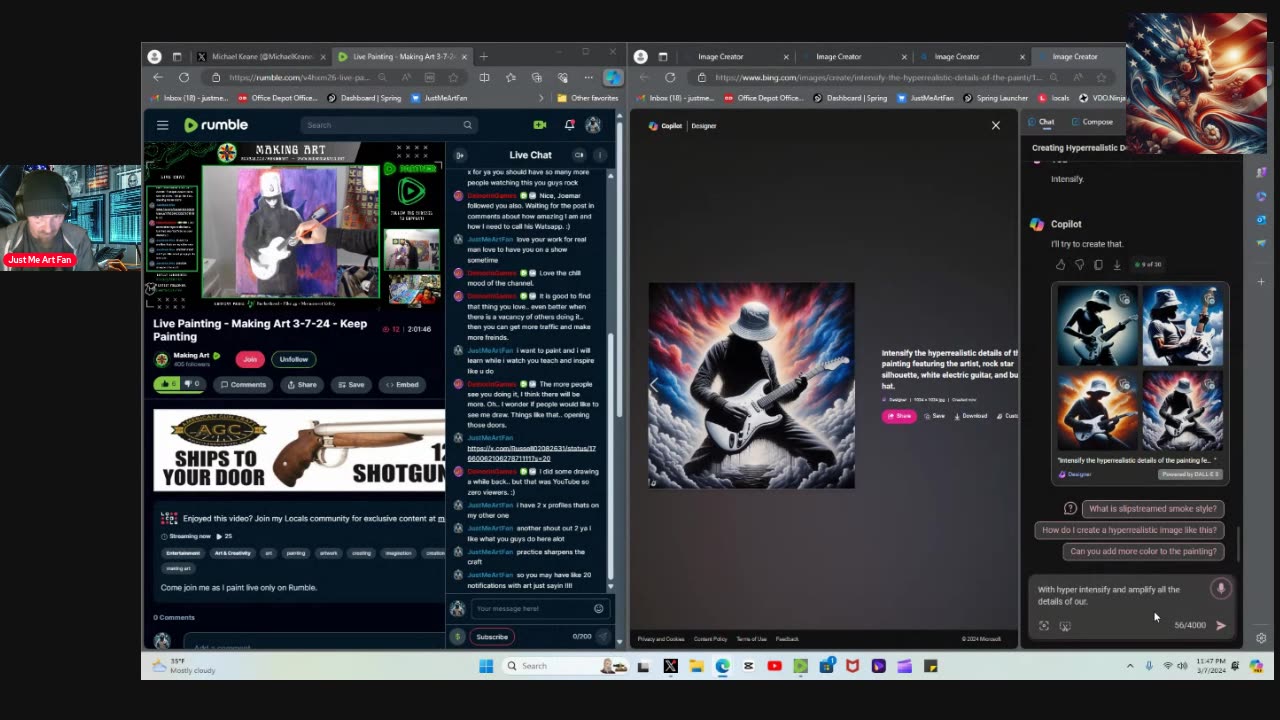Thumbs down the Copilot response
This screenshot has width=1280, height=720.
1079,265
